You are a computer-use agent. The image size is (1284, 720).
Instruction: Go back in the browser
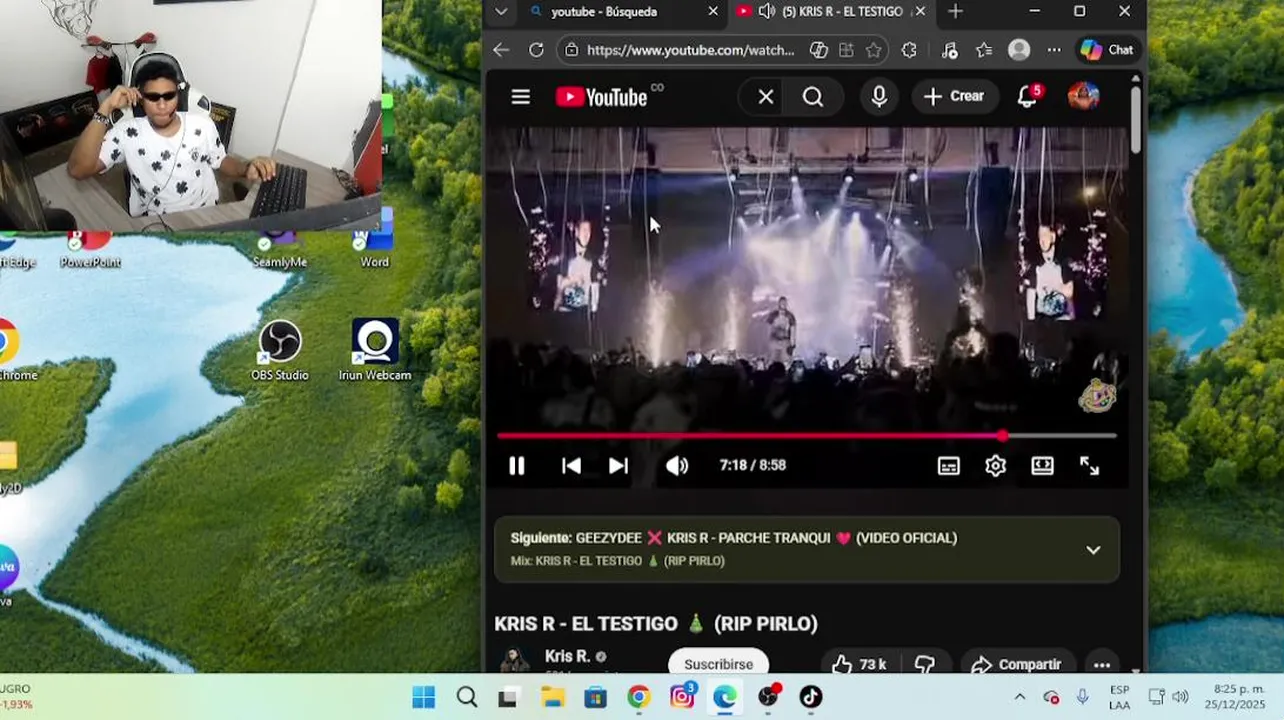click(x=501, y=50)
